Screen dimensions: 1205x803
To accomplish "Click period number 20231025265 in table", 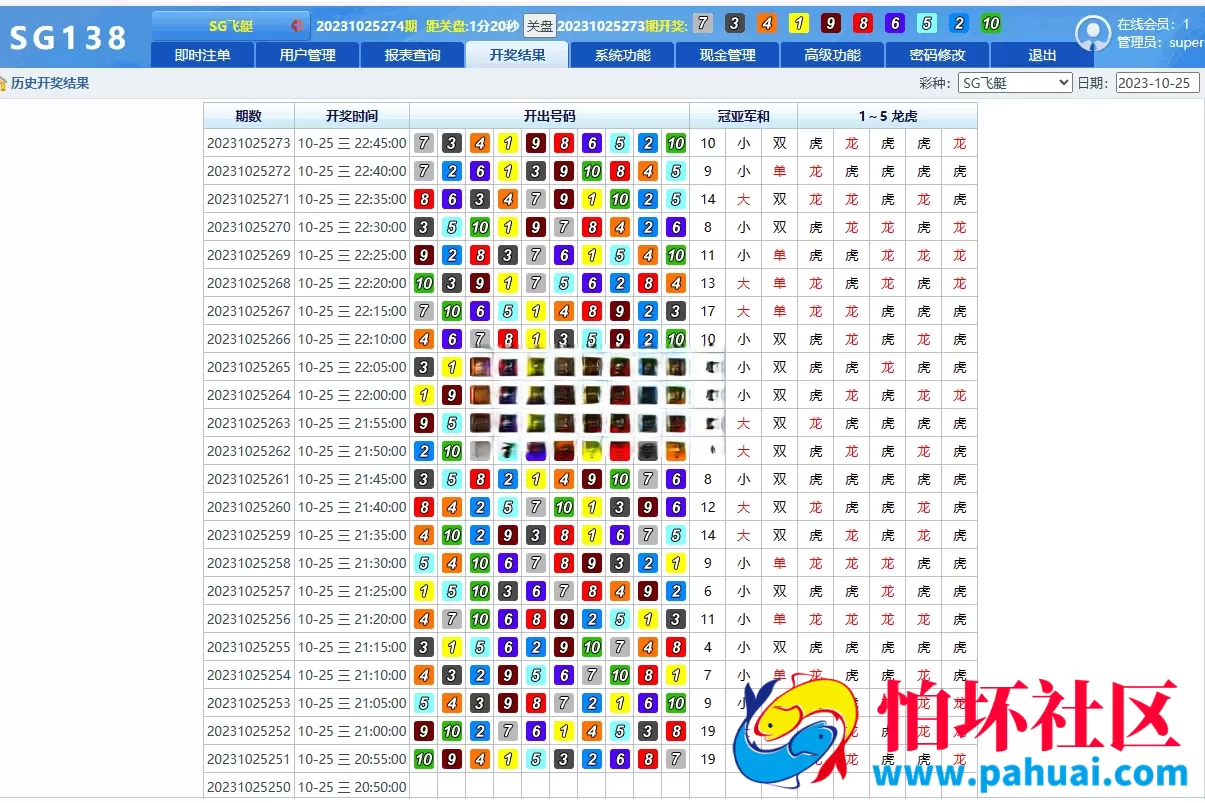I will pyautogui.click(x=249, y=367).
